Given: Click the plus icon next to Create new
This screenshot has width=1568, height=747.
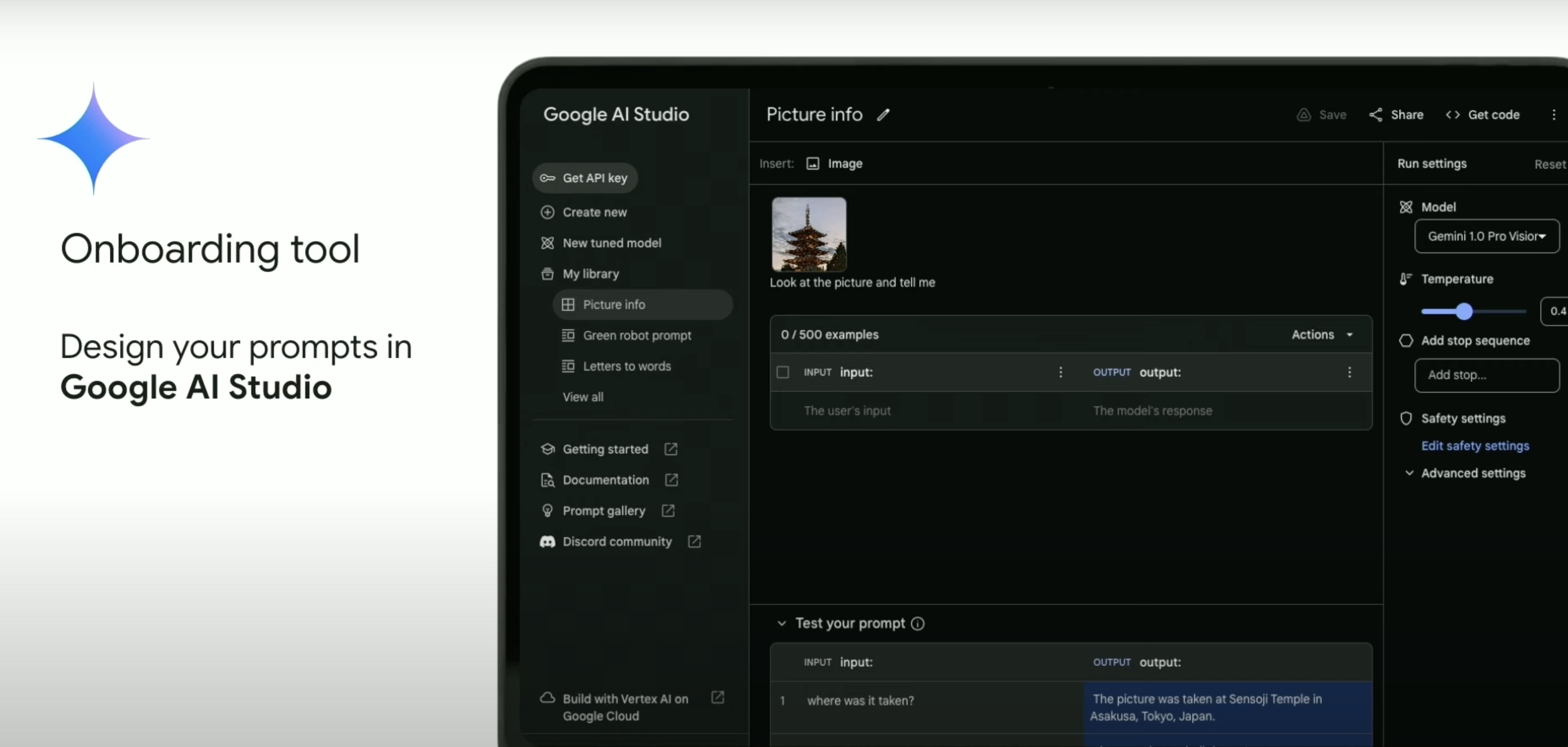Looking at the screenshot, I should click(x=547, y=212).
